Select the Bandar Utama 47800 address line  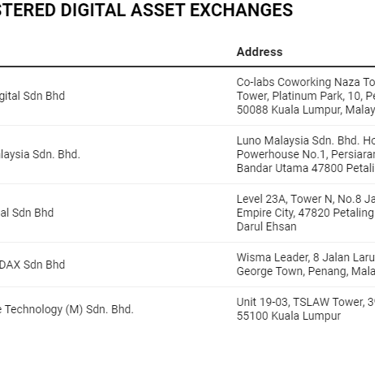pyautogui.click(x=306, y=168)
